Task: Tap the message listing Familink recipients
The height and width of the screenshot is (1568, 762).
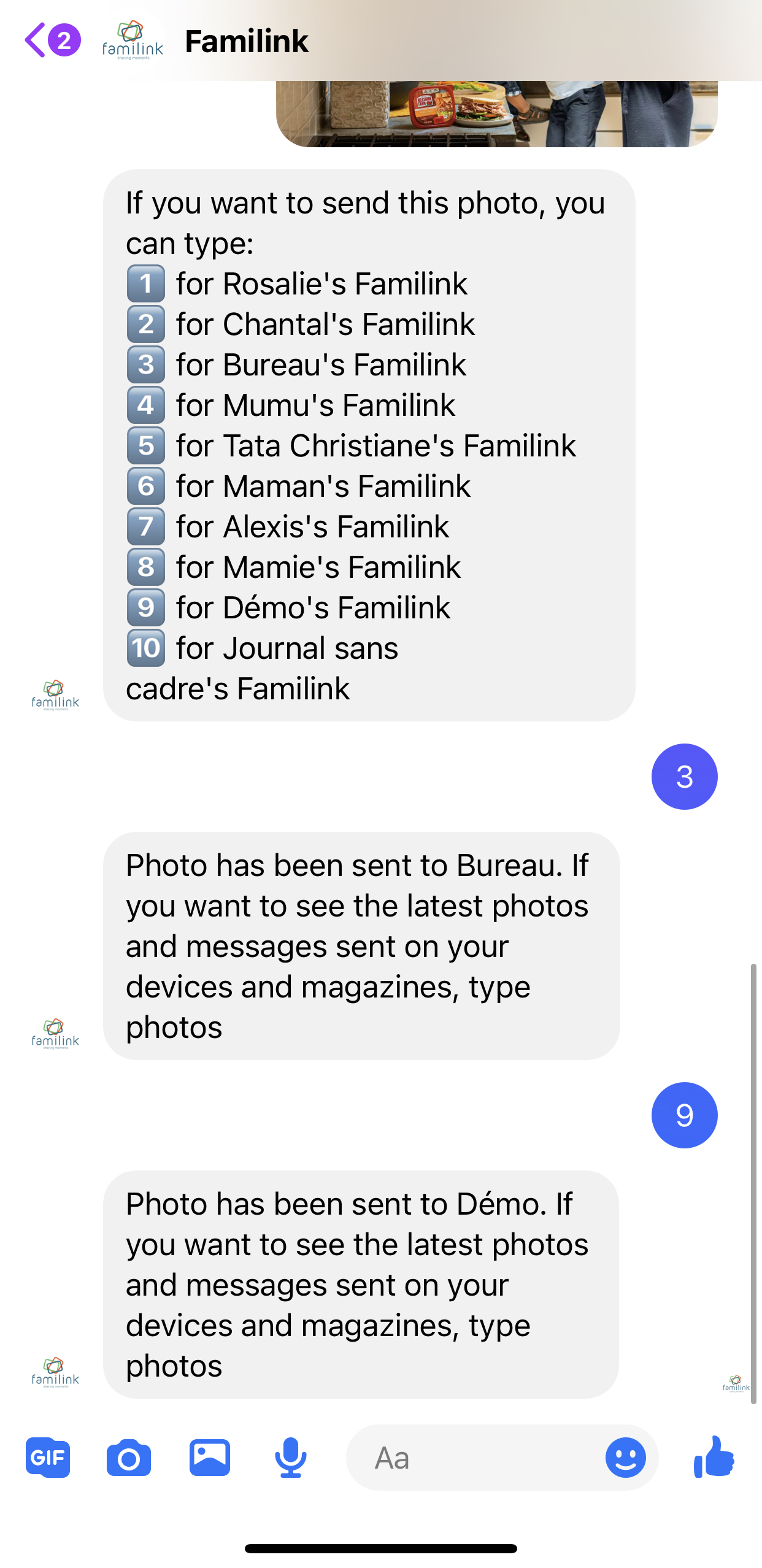Action: [x=369, y=445]
